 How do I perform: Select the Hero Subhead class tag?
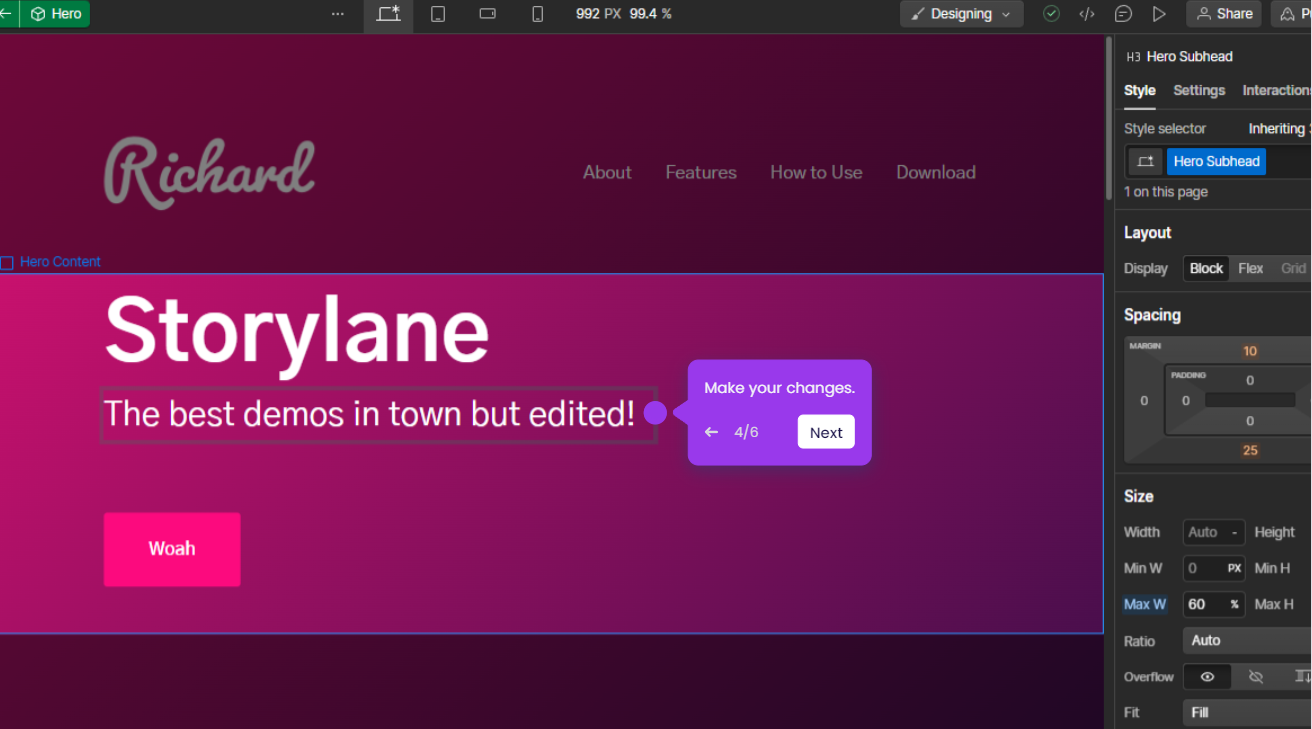pos(1216,161)
